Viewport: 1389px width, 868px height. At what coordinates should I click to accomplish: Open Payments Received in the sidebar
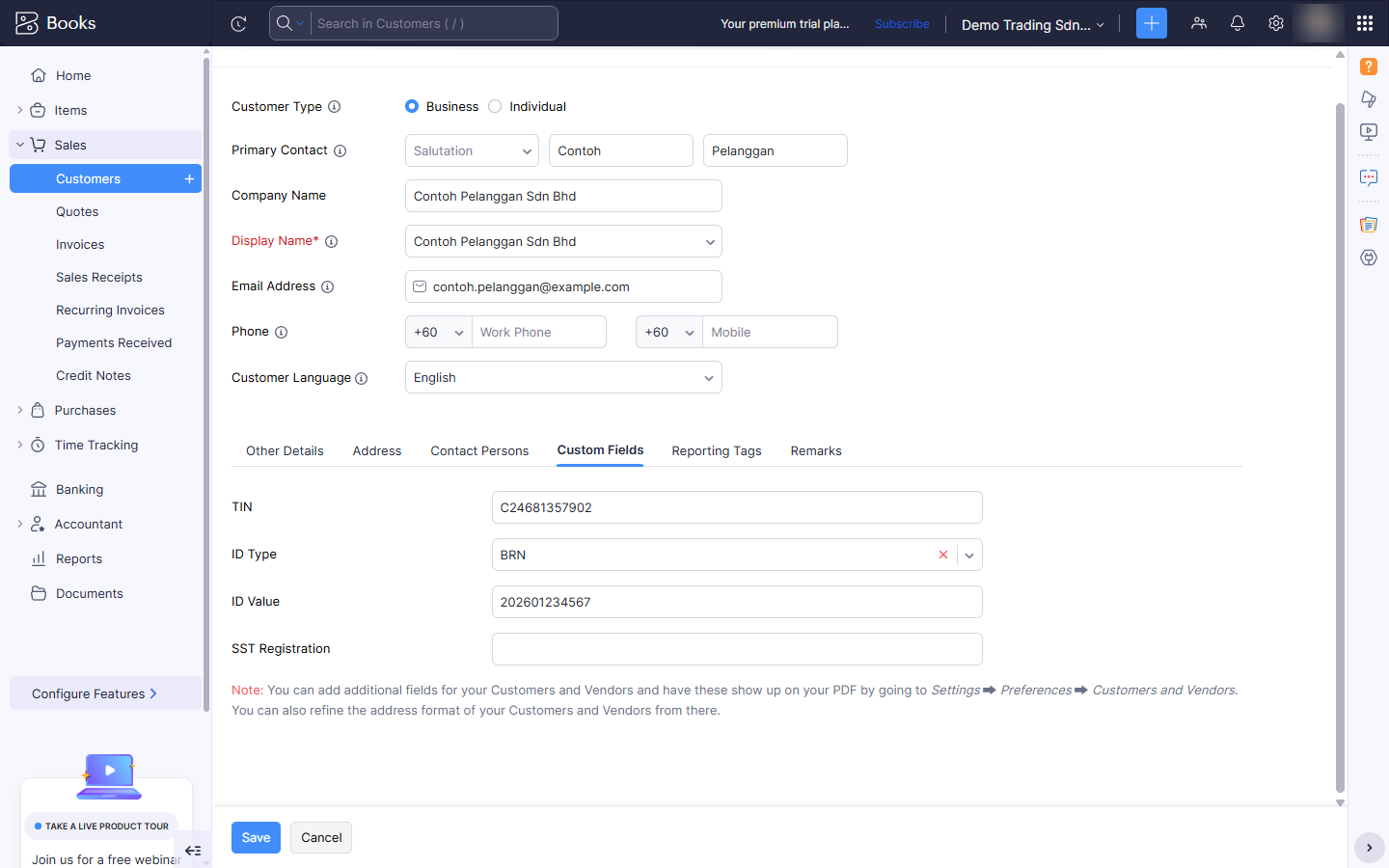[114, 342]
